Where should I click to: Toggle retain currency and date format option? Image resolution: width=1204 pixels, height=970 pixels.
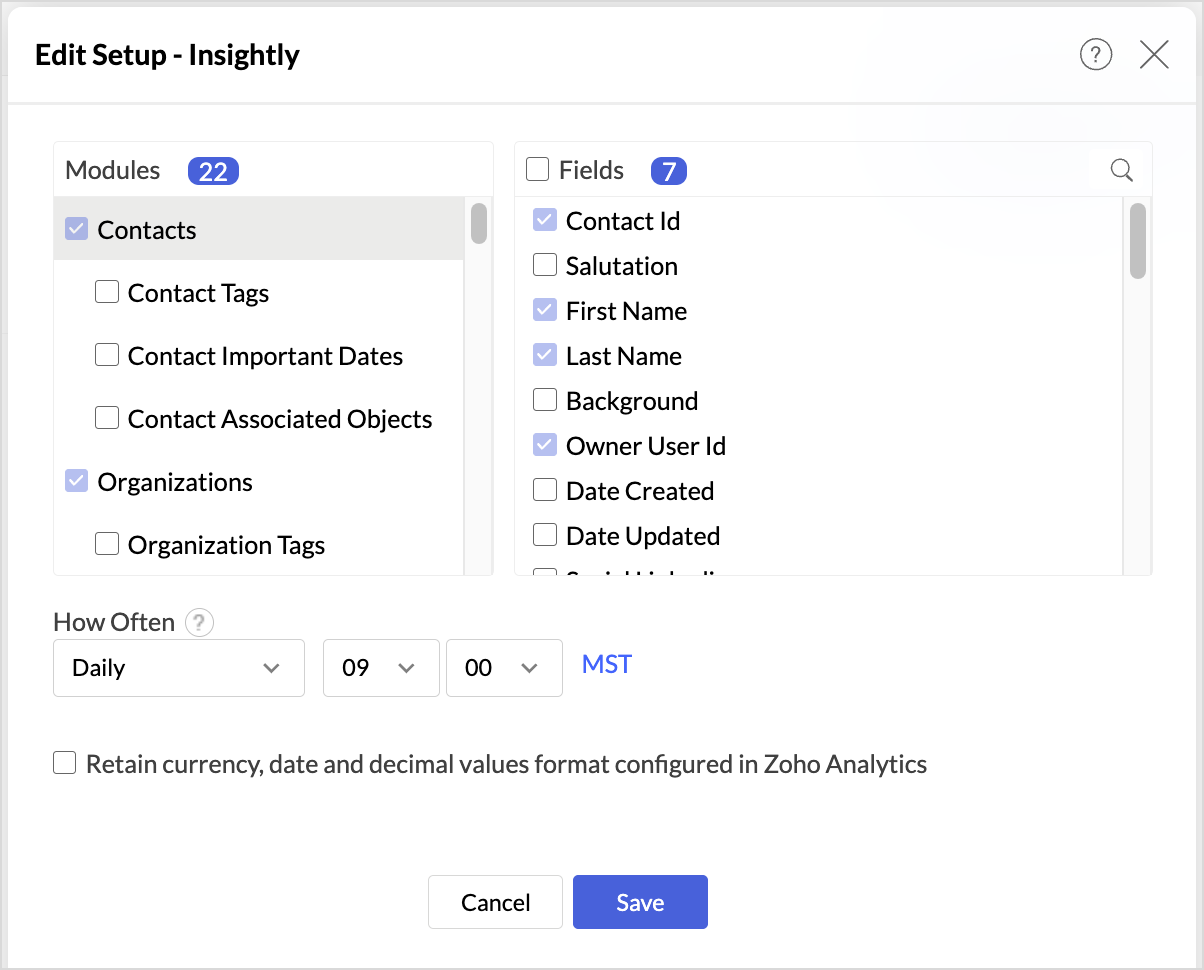[65, 765]
